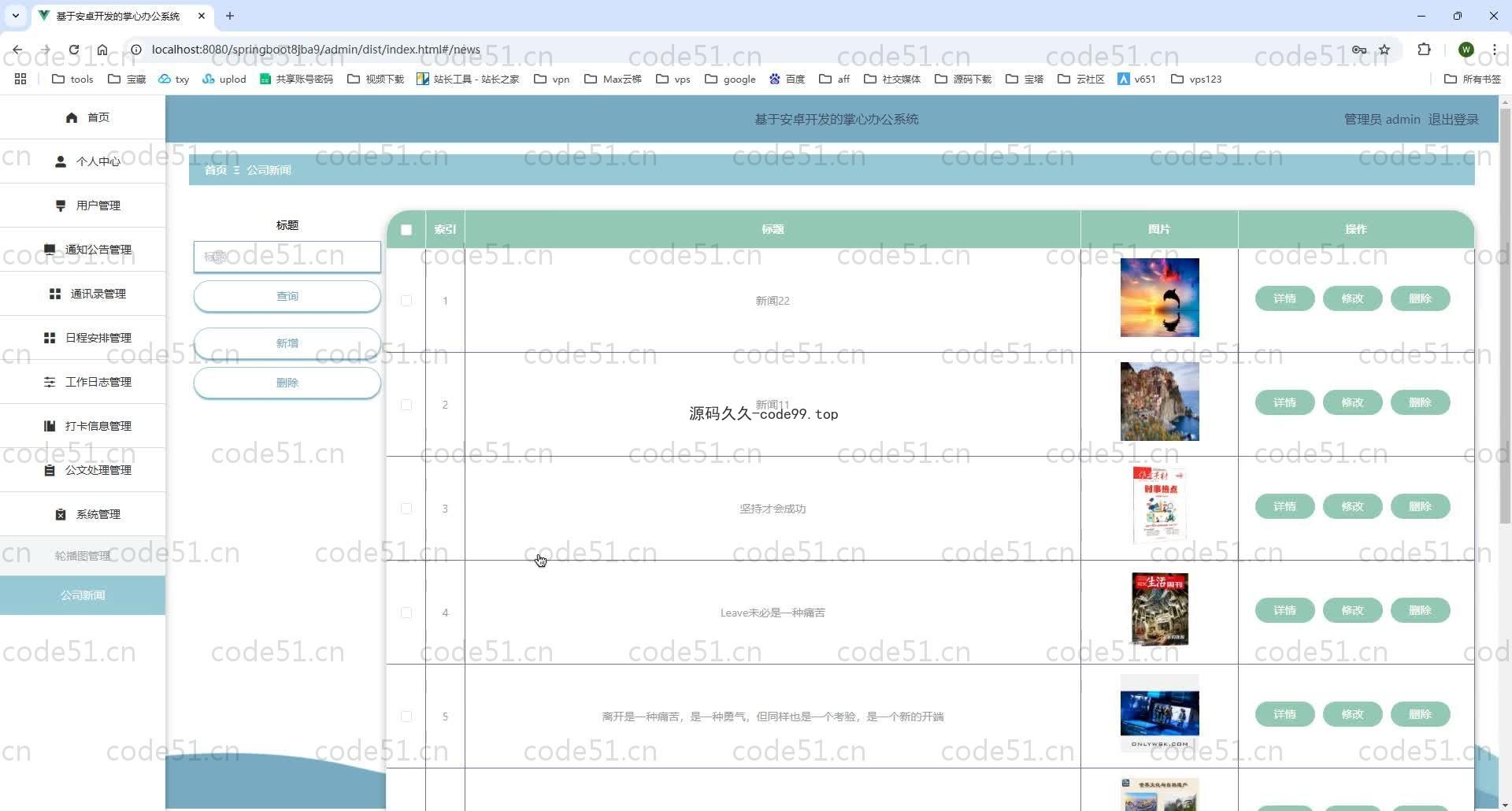Open the Chrome profile avatar W

coord(1466,50)
